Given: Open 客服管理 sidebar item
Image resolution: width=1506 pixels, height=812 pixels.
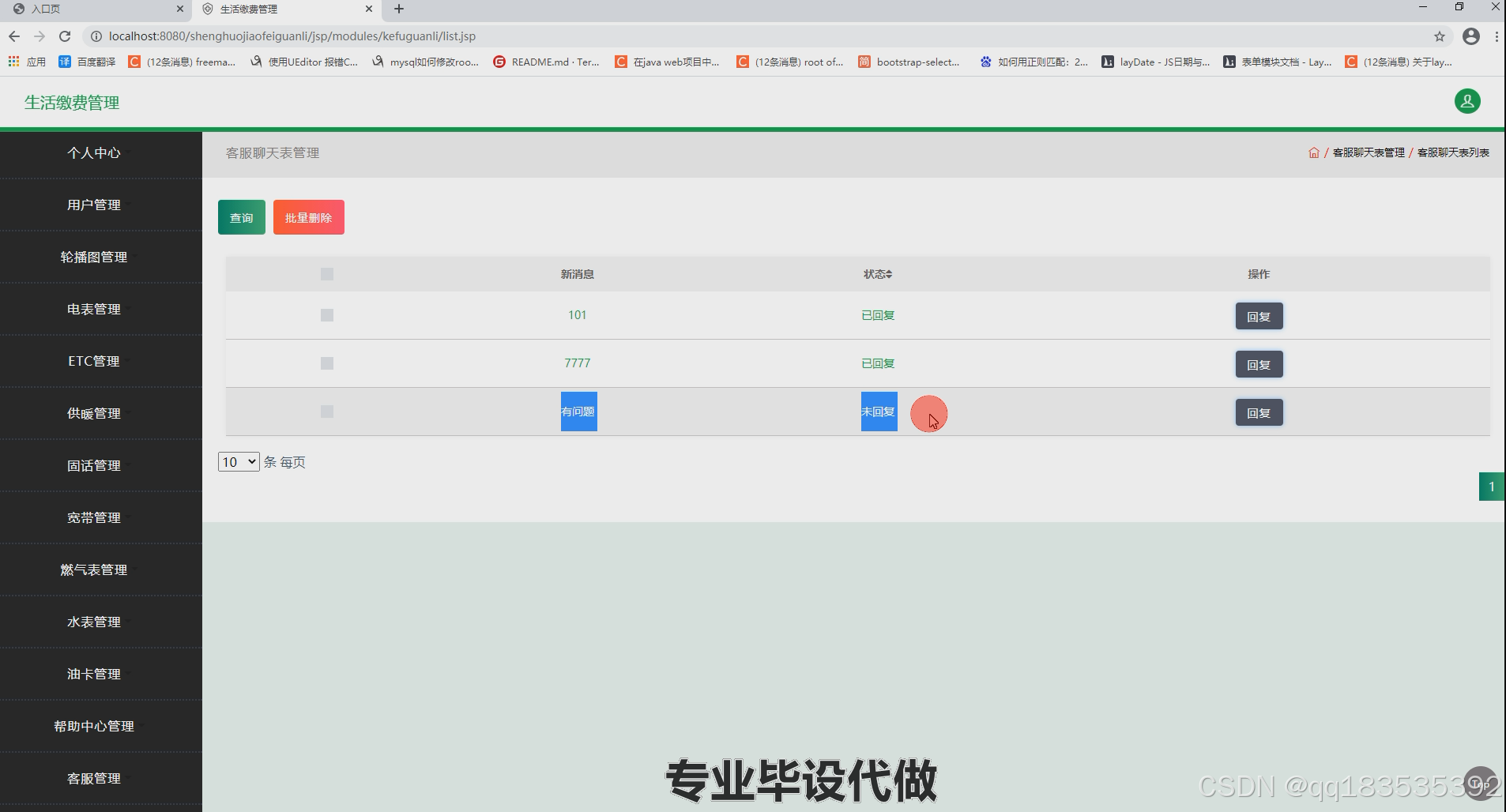Looking at the screenshot, I should click(94, 779).
